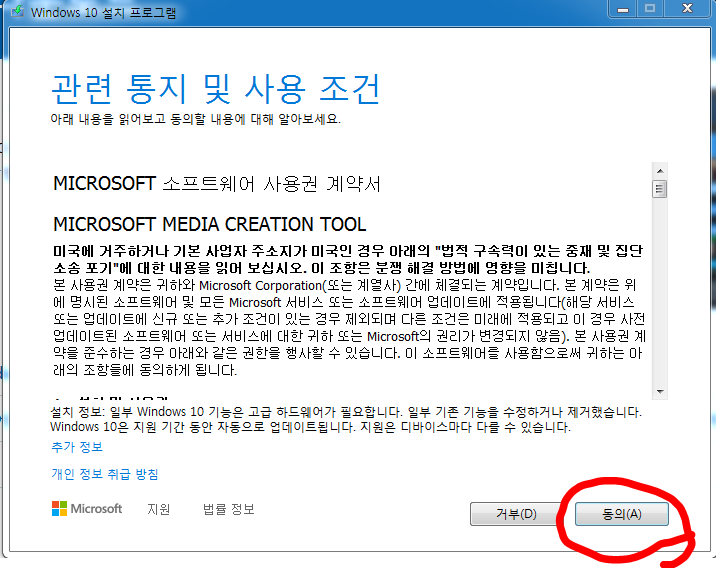Screen dimensions: 716x568
Task: Click the license scrollbar up arrow
Action: pos(660,171)
